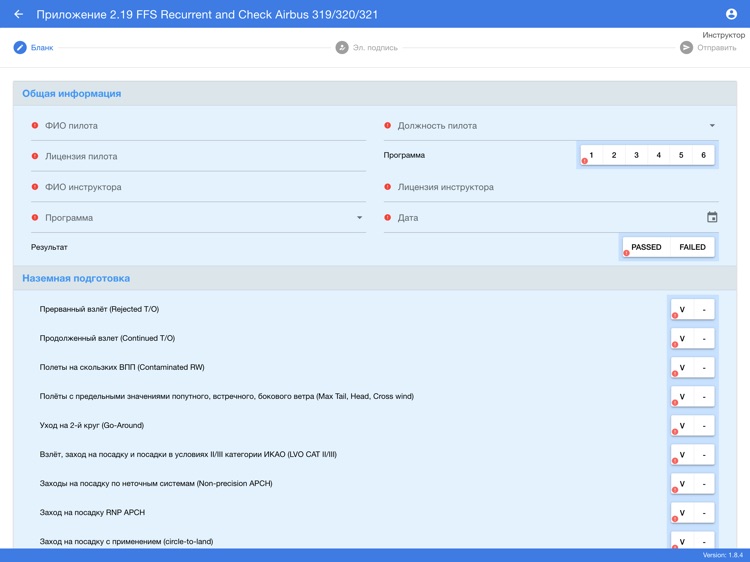Image resolution: width=750 pixels, height=562 pixels.
Task: Go back using the arrow icon
Action: coord(19,14)
